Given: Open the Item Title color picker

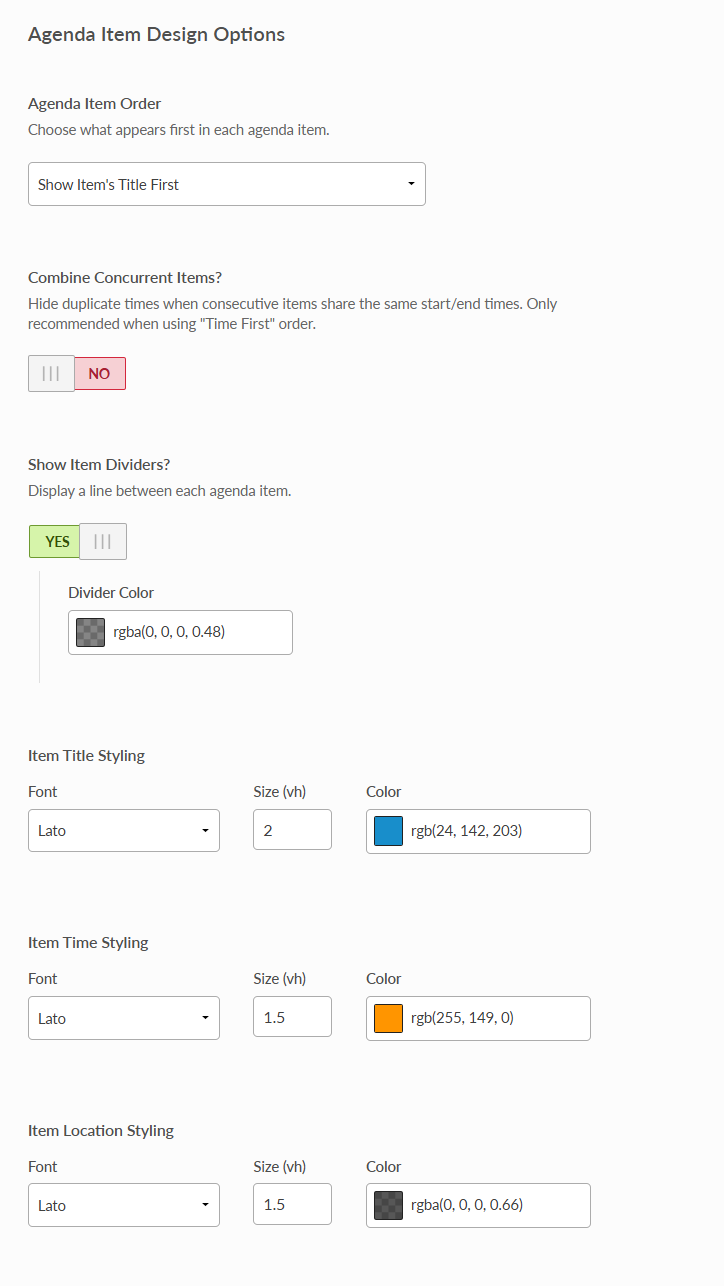Looking at the screenshot, I should (x=477, y=831).
